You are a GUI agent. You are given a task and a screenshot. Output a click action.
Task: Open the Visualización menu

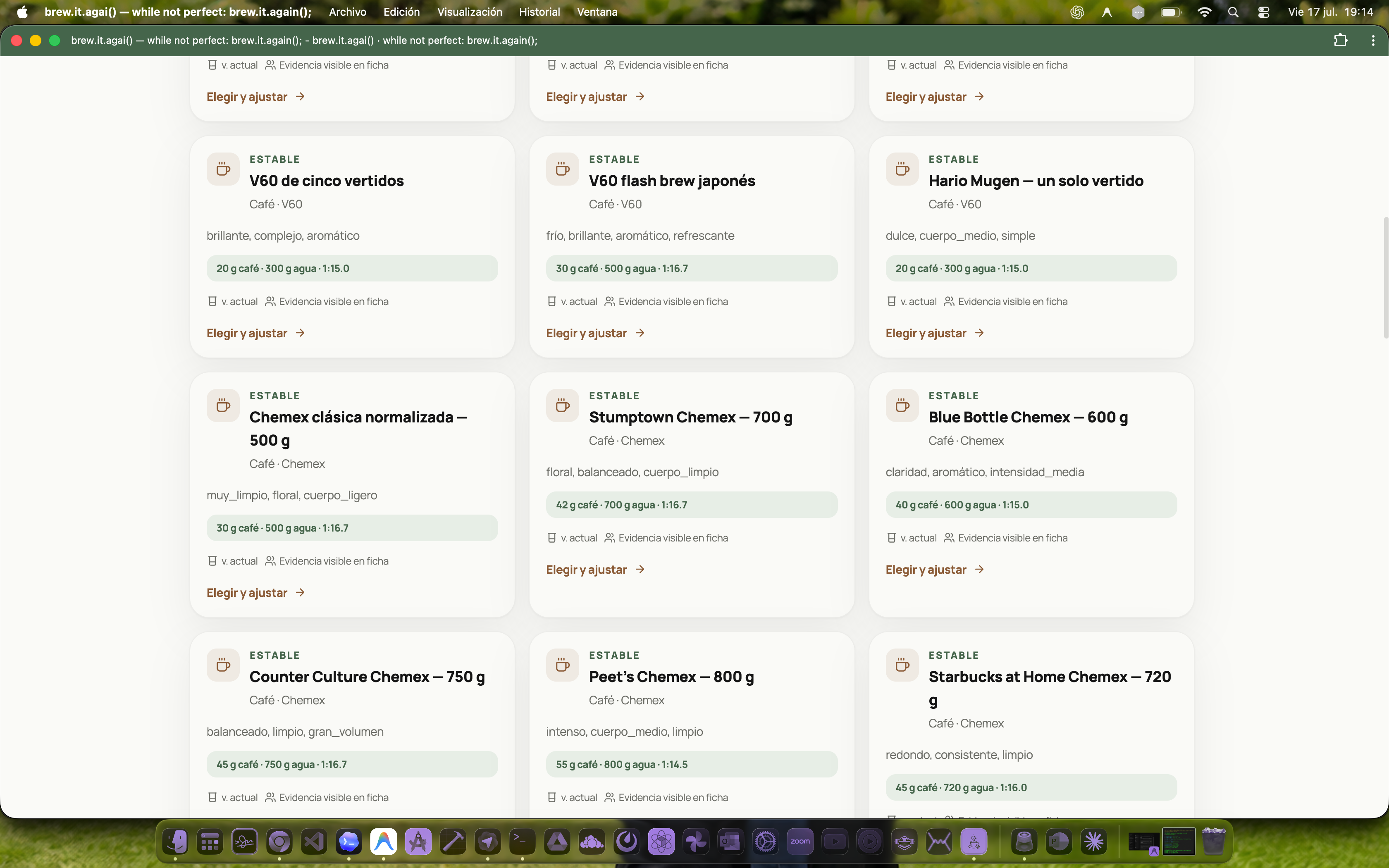tap(470, 12)
